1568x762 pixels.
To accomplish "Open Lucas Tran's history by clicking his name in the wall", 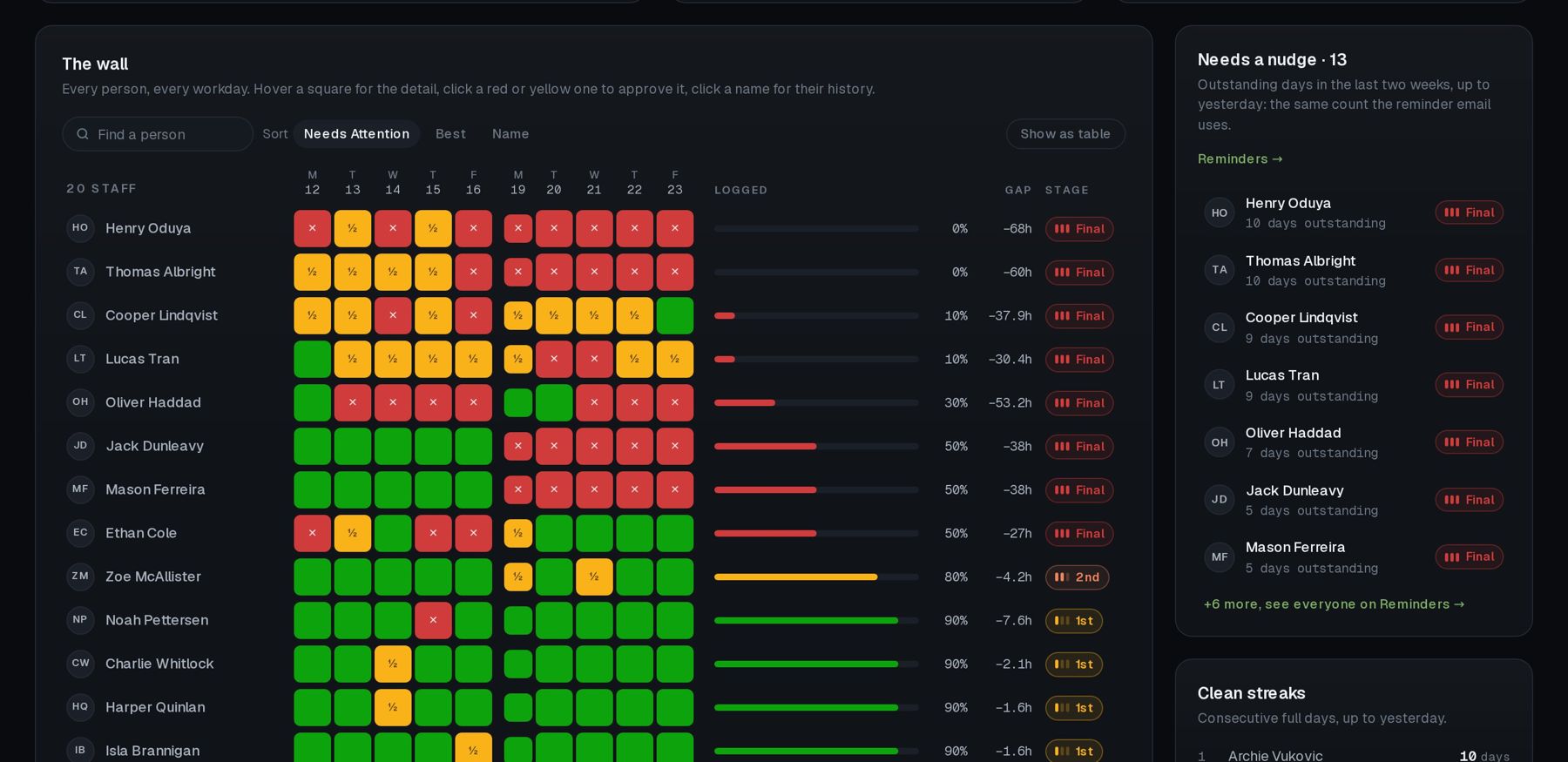I will [x=142, y=359].
